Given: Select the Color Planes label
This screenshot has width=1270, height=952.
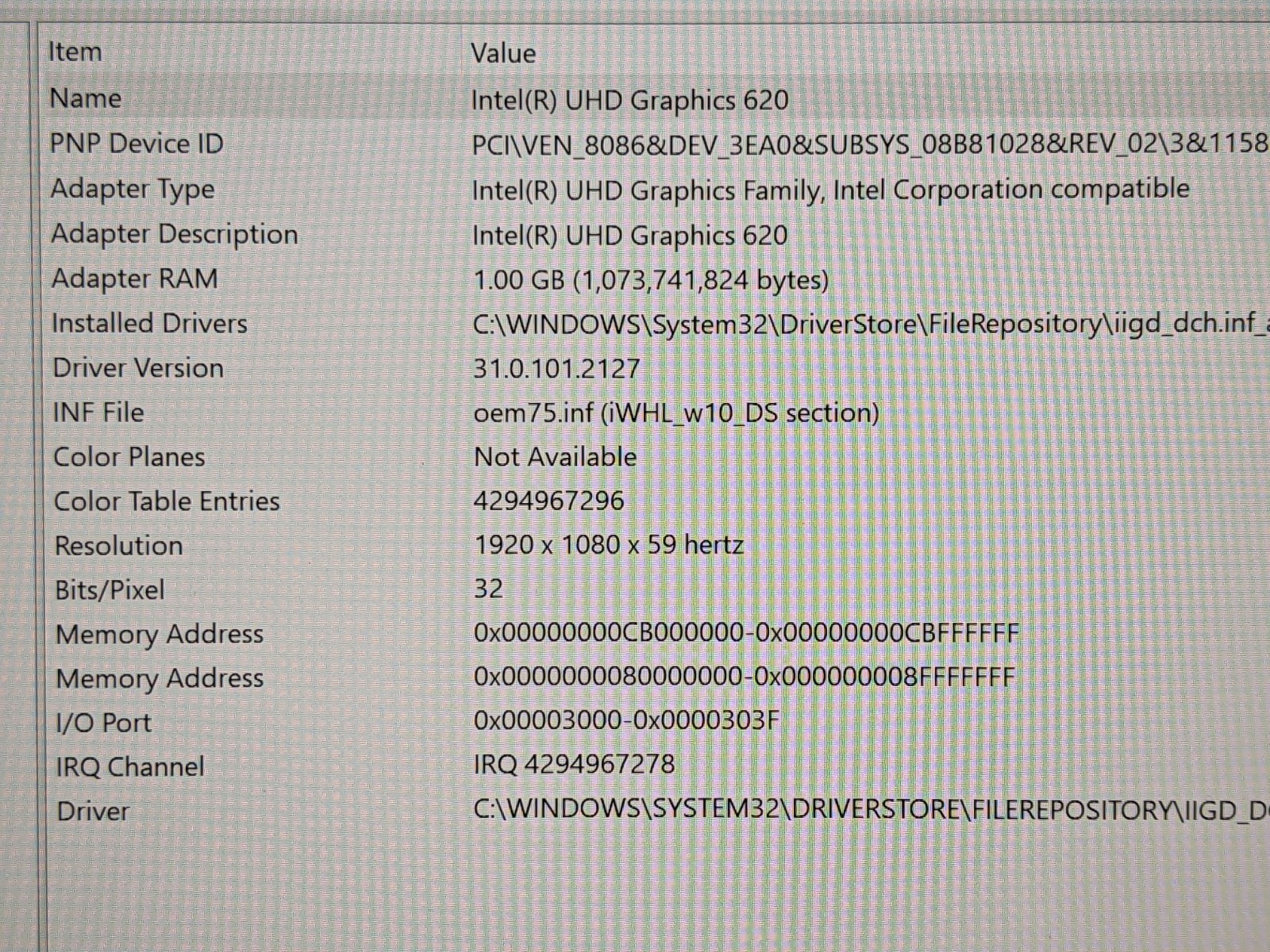Looking at the screenshot, I should (129, 456).
